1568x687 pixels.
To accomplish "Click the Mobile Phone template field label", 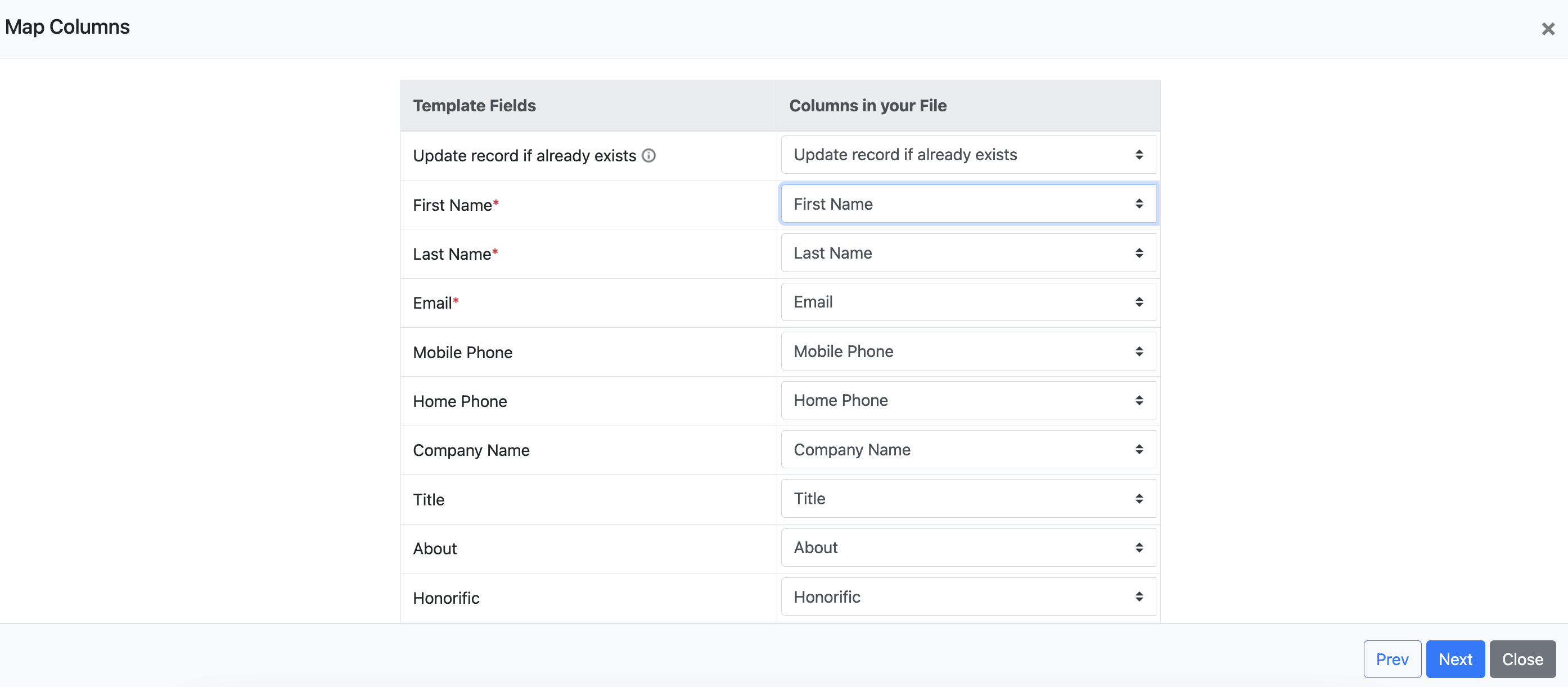I will pyautogui.click(x=463, y=352).
